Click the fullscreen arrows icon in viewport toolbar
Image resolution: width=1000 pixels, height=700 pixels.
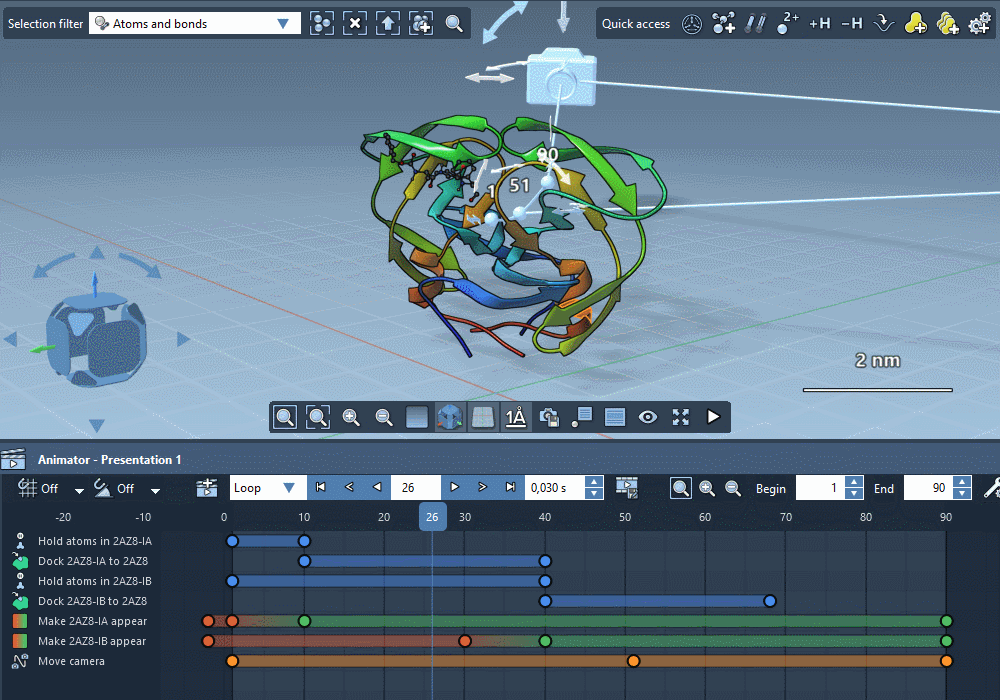(681, 417)
